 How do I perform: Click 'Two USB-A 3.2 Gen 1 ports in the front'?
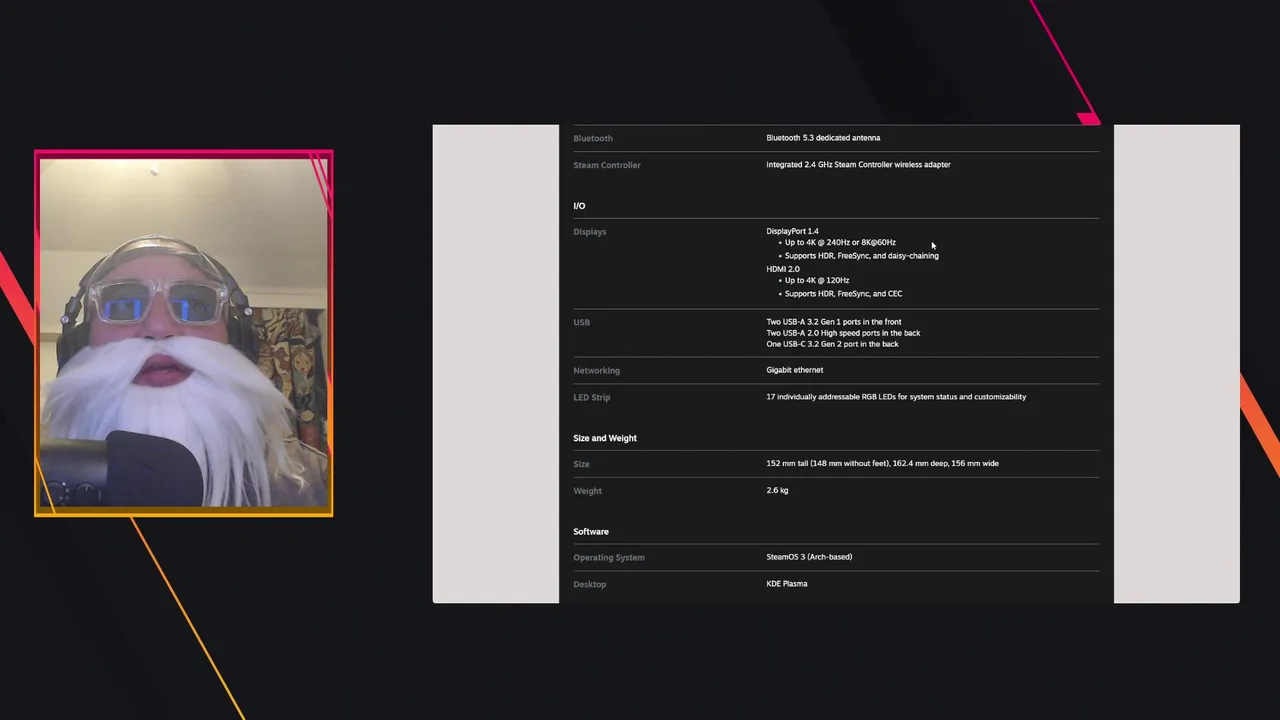click(x=834, y=322)
